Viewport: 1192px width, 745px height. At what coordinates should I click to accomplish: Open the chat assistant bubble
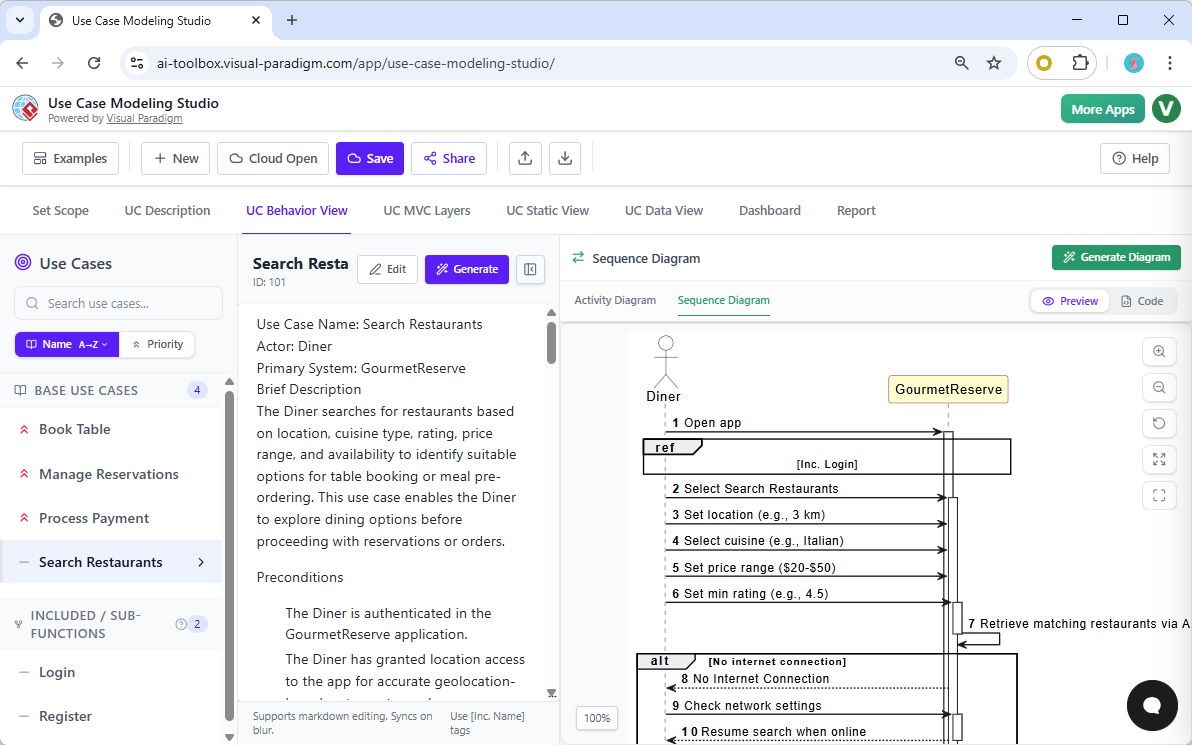tap(1152, 706)
